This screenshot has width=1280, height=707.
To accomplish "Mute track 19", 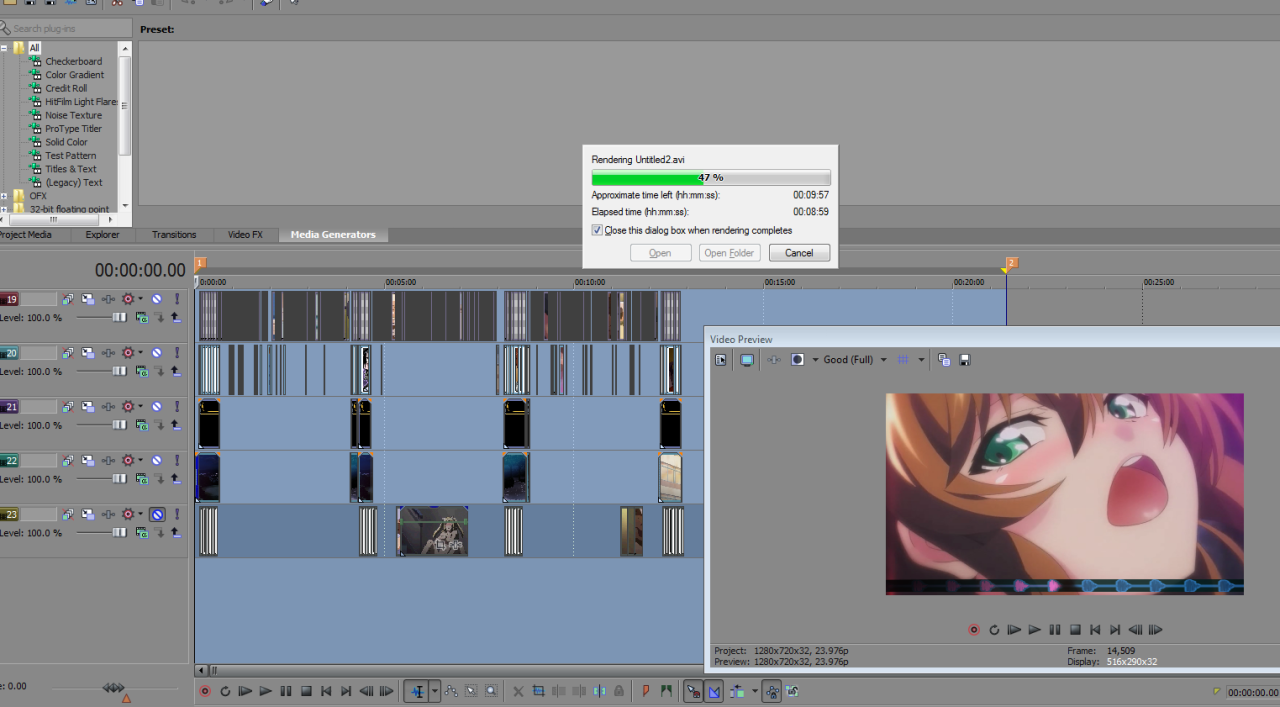I will [x=157, y=299].
